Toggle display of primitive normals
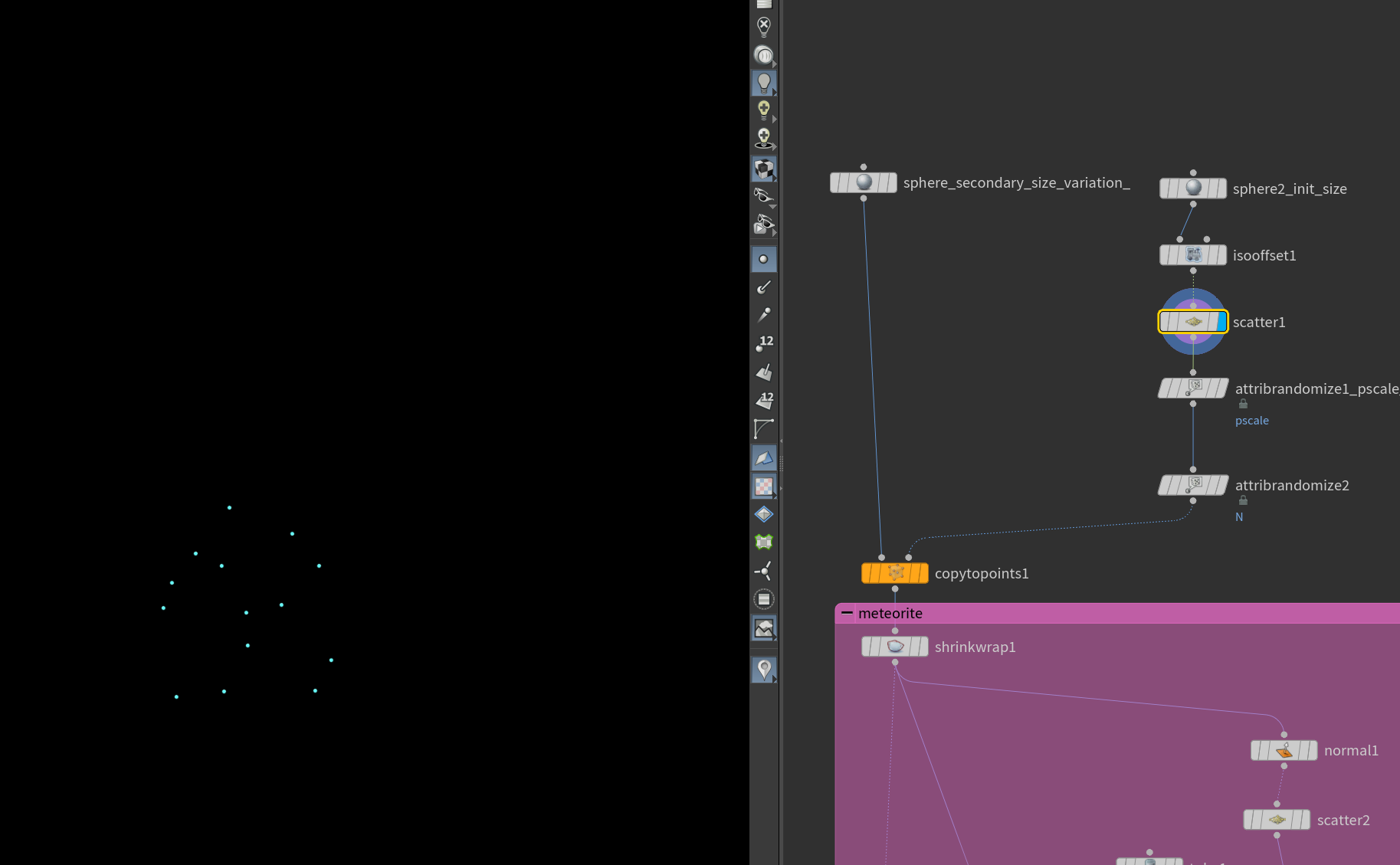This screenshot has height=865, width=1400. pos(764,372)
